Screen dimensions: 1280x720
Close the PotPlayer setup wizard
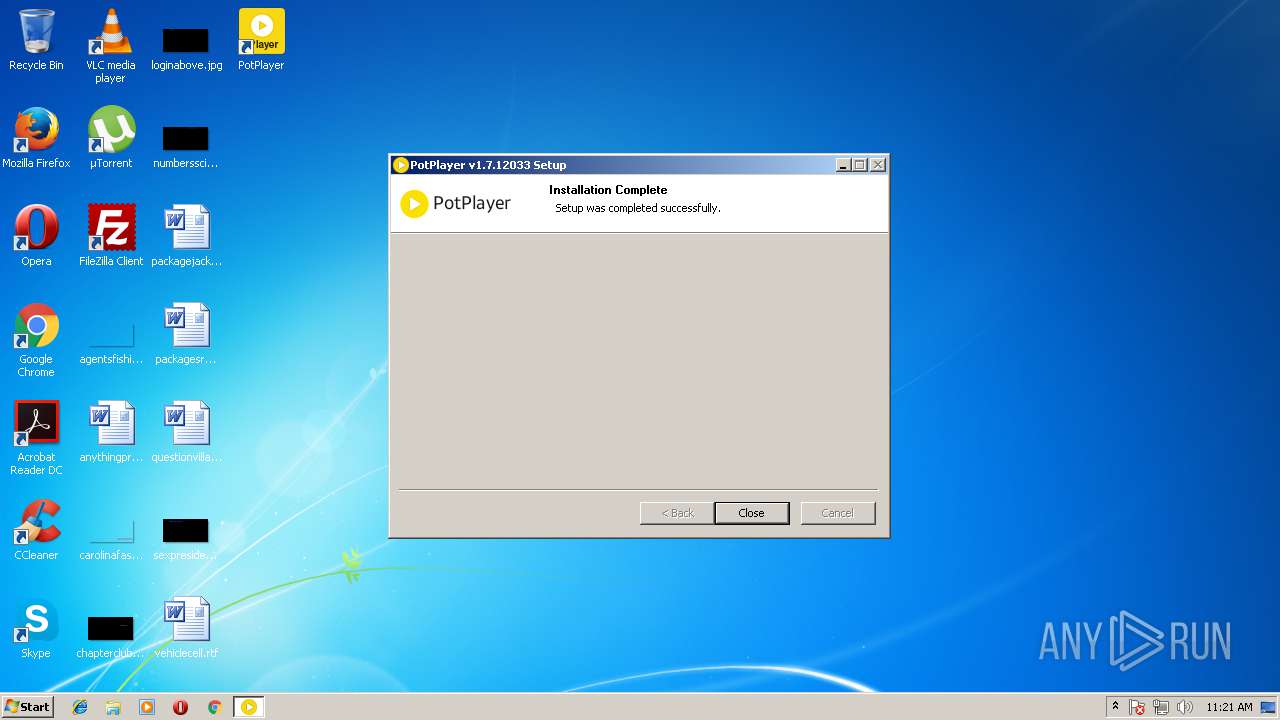coord(751,513)
